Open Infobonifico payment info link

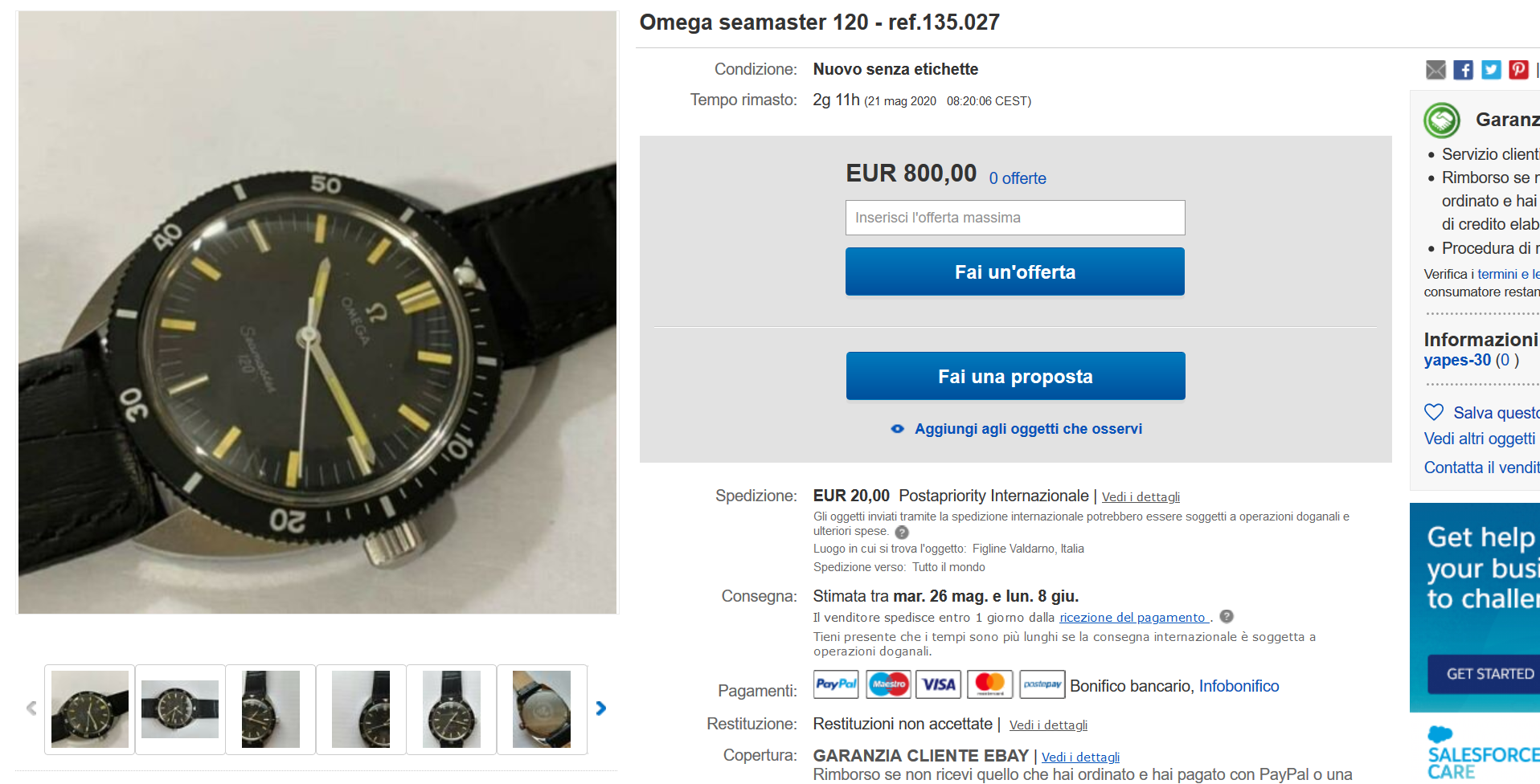point(1239,686)
